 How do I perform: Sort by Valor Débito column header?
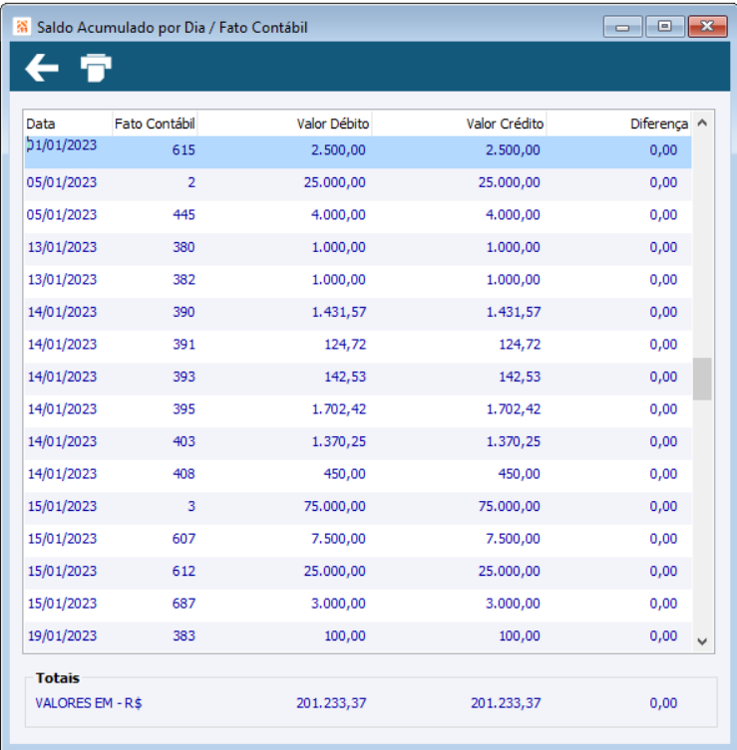point(285,124)
